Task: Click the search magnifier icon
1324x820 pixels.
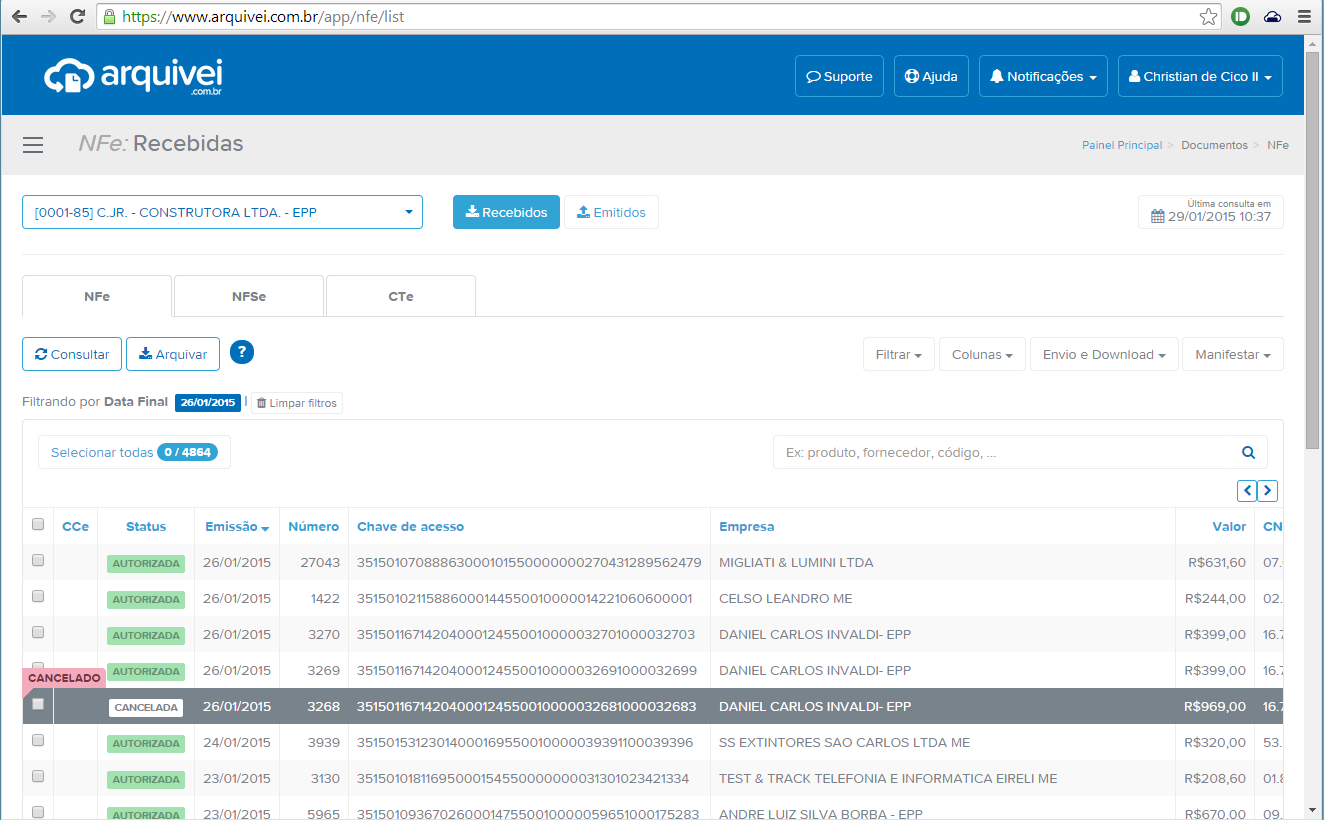Action: pyautogui.click(x=1248, y=452)
